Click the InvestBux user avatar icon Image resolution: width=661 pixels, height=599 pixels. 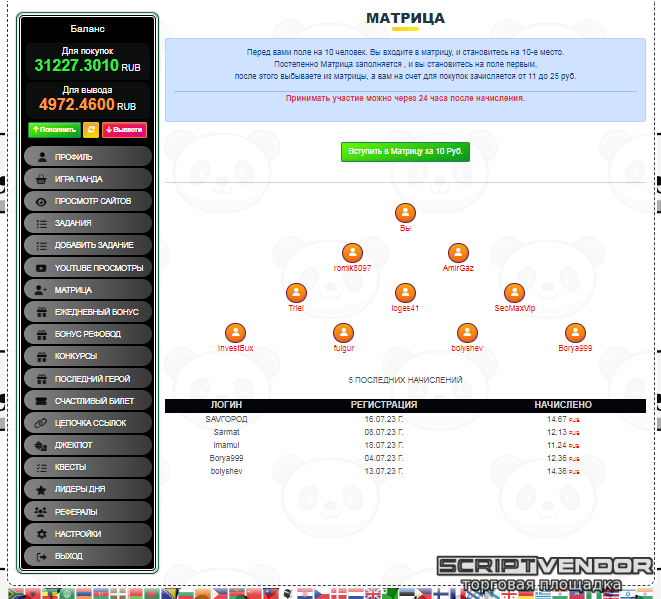pyautogui.click(x=235, y=333)
